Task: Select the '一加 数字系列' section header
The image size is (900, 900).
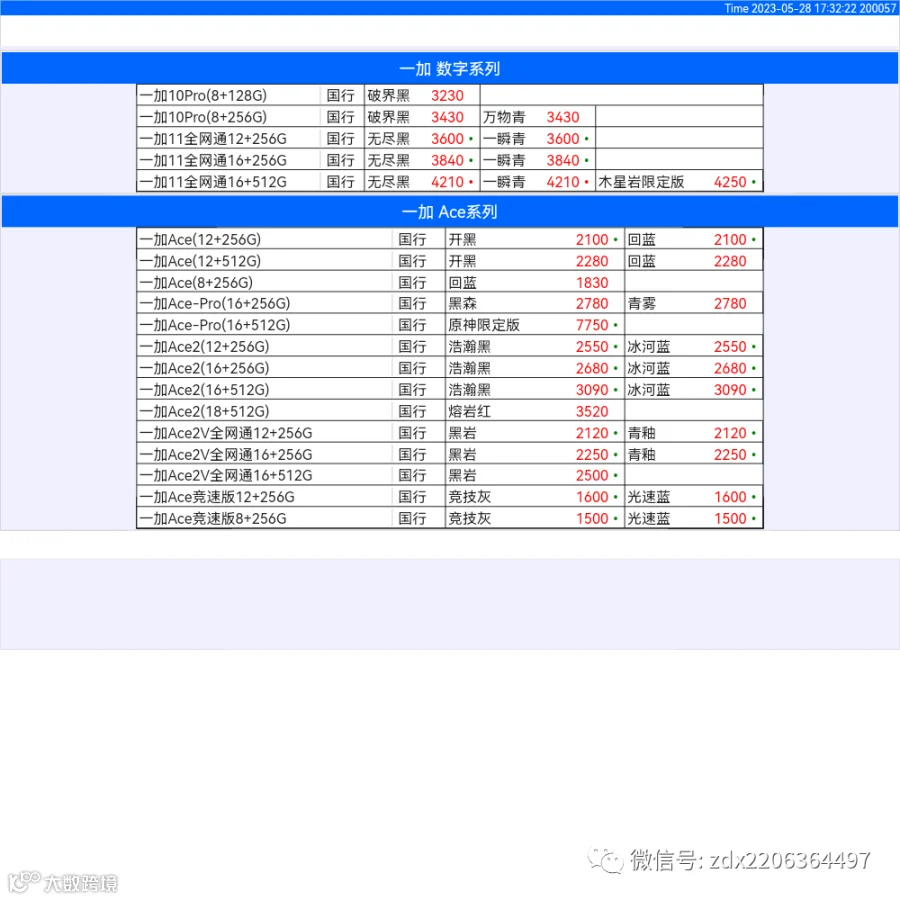Action: (450, 69)
